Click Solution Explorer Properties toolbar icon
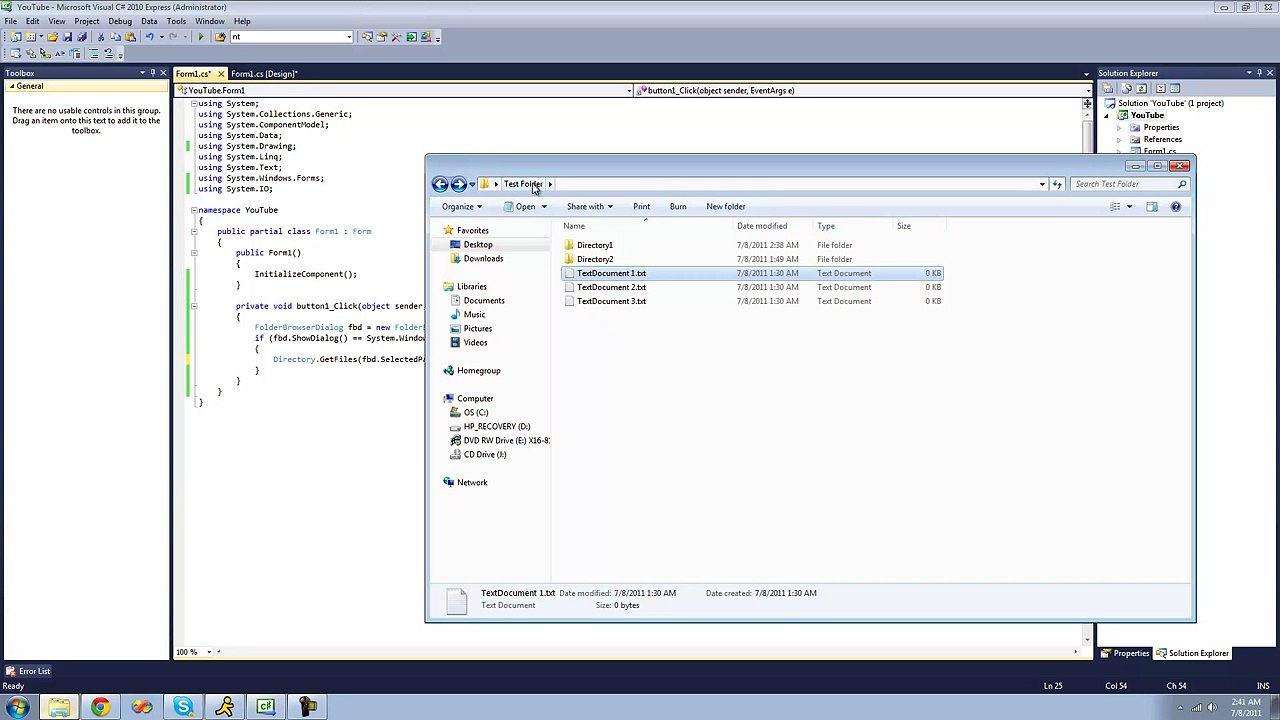Screen dimensions: 1280x720 click(x=1108, y=88)
